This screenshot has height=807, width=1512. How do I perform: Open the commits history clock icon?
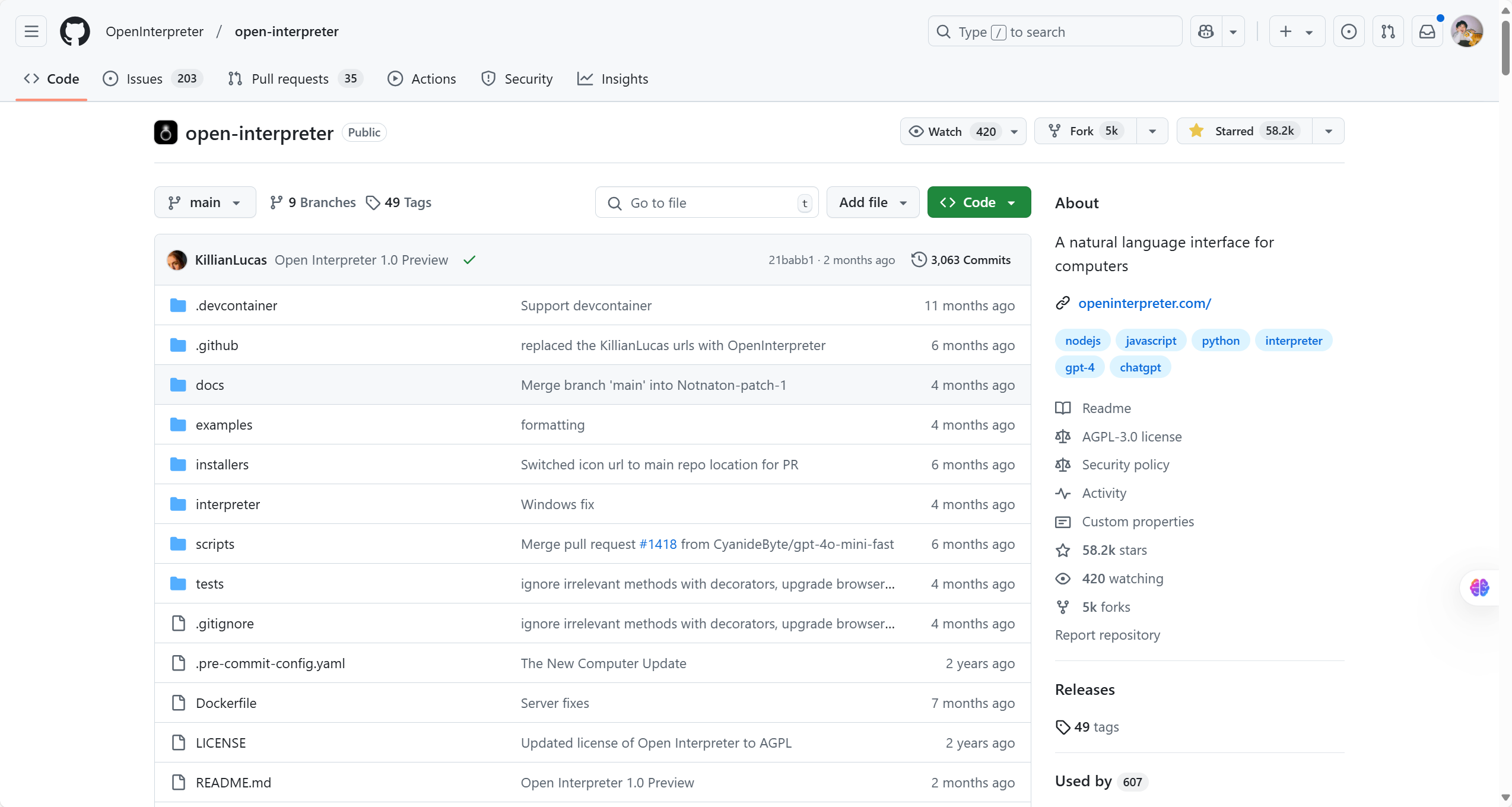919,260
